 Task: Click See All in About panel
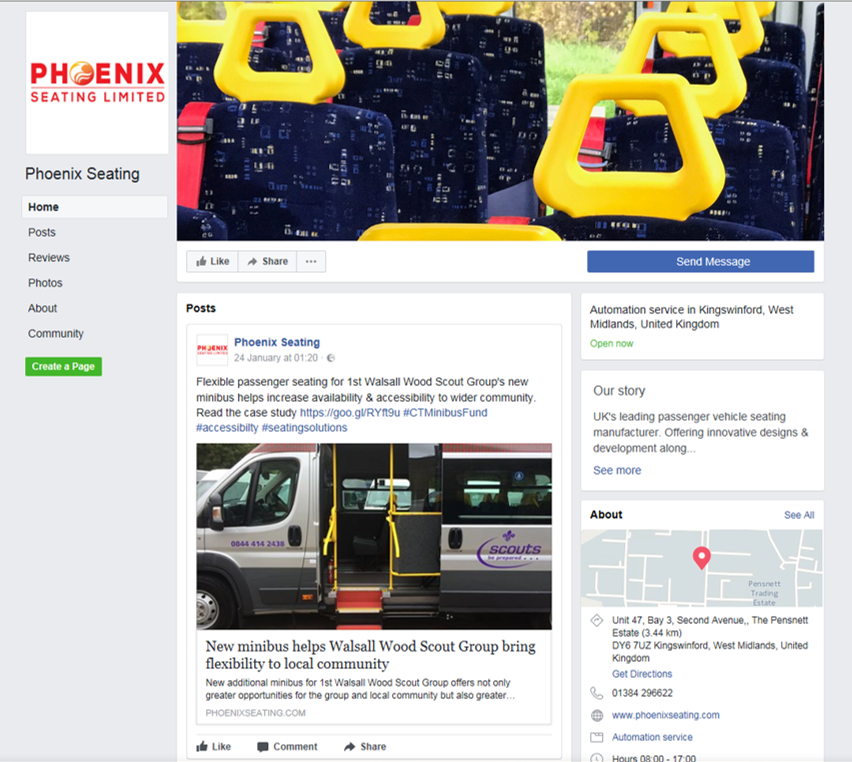799,515
